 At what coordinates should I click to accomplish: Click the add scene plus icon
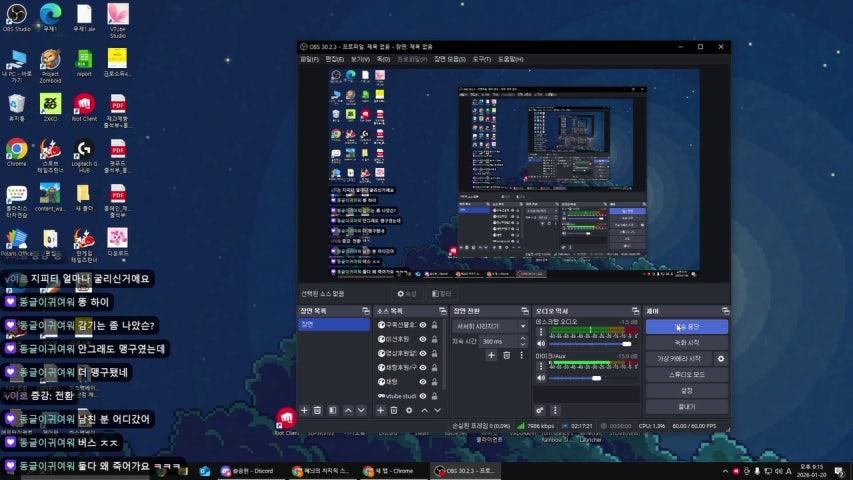[x=304, y=410]
